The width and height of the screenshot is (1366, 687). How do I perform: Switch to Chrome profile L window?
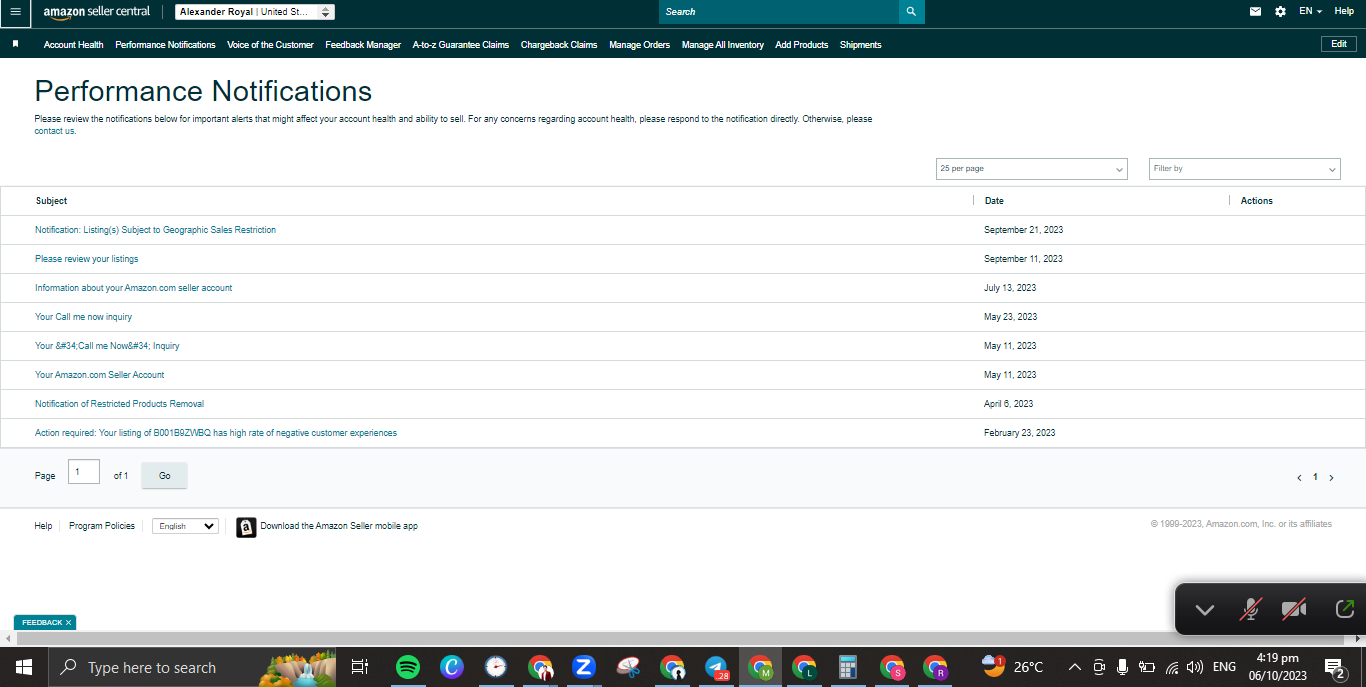pyautogui.click(x=804, y=667)
